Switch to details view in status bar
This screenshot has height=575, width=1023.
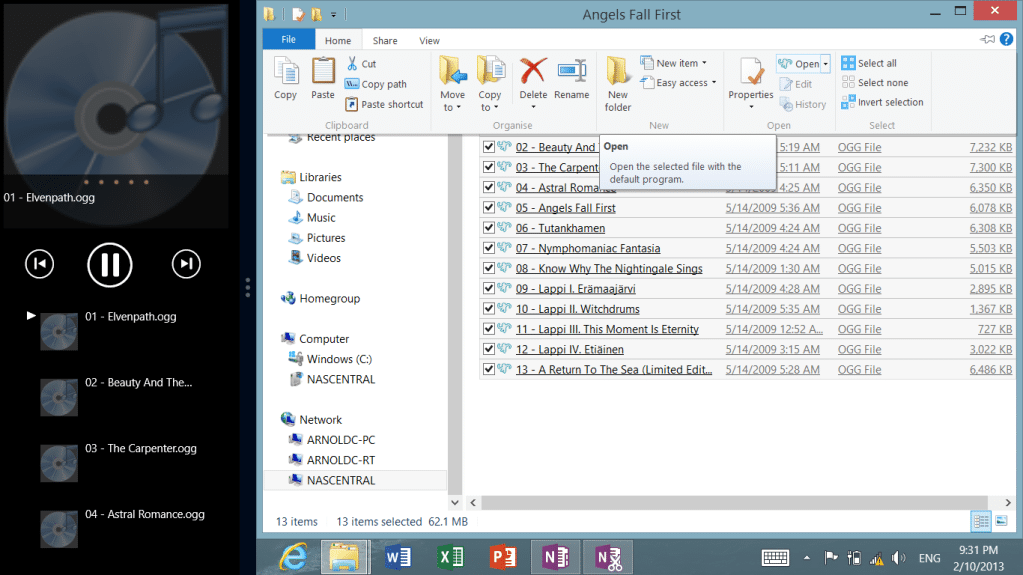click(x=981, y=521)
